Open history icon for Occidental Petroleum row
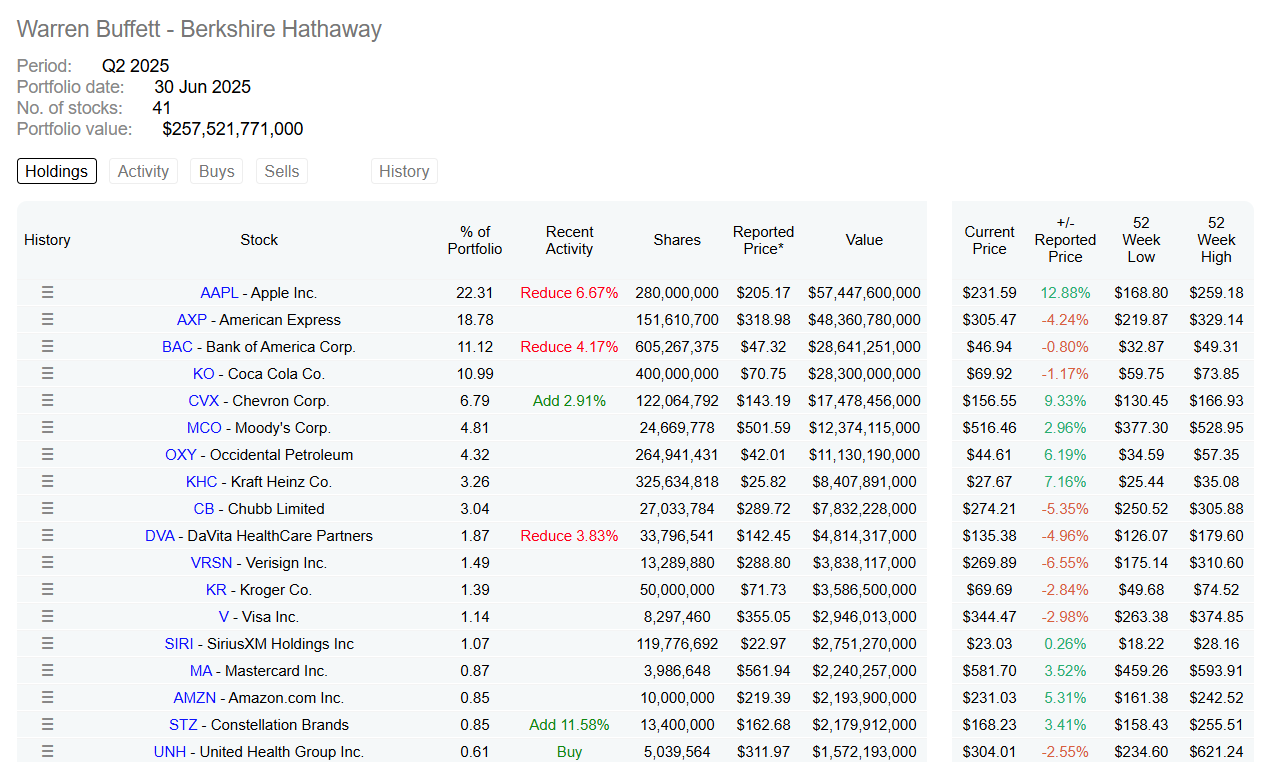1282x762 pixels. pyautogui.click(x=47, y=455)
